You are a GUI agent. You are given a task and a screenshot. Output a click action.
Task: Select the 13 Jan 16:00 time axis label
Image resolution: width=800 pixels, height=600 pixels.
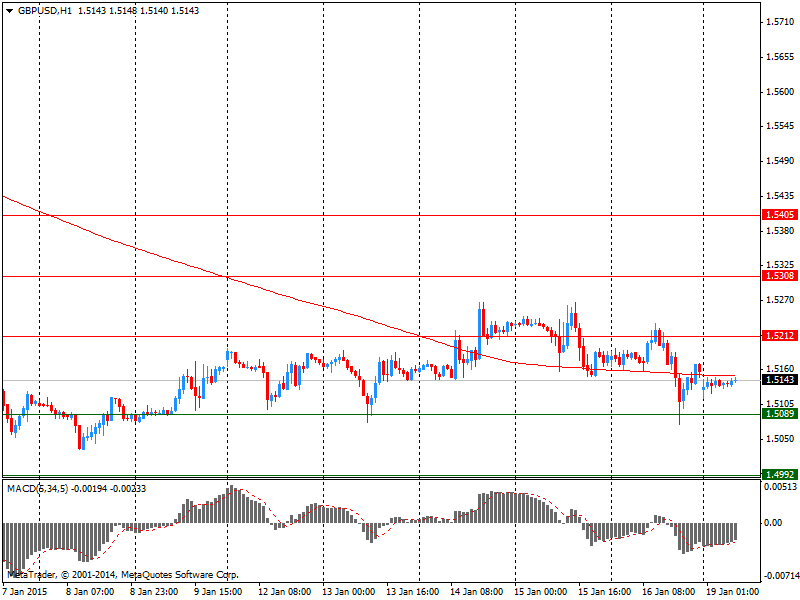(x=412, y=592)
